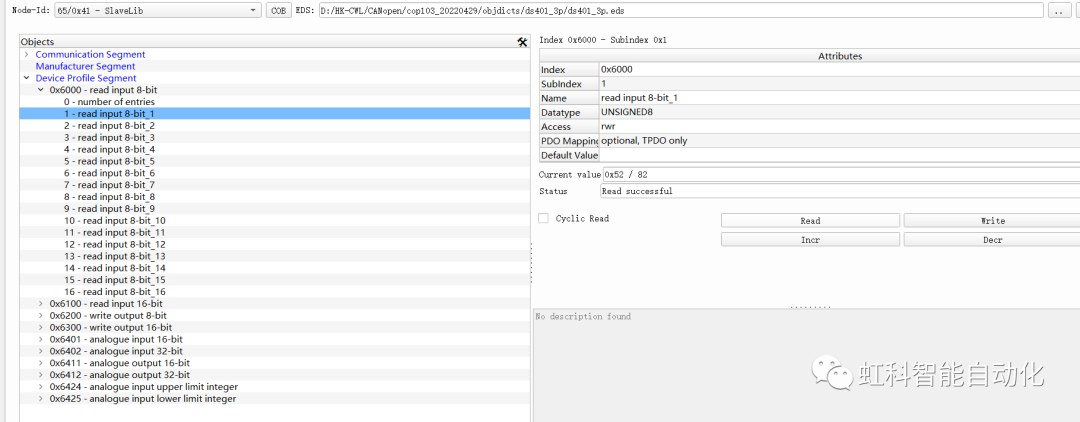Image resolution: width=1080 pixels, height=422 pixels.
Task: Enable the Cyclic Read checkbox
Action: [x=544, y=218]
